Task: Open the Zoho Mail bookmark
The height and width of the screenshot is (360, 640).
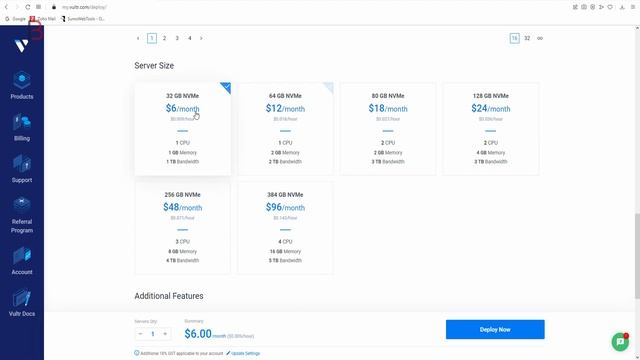Action: [43, 19]
